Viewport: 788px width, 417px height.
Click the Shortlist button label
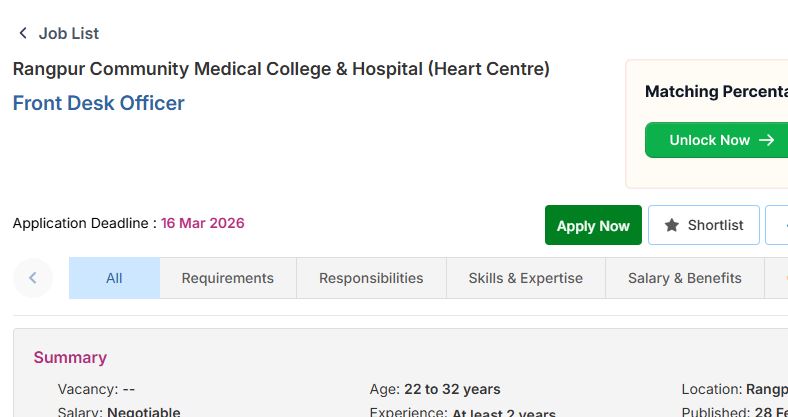(x=715, y=225)
